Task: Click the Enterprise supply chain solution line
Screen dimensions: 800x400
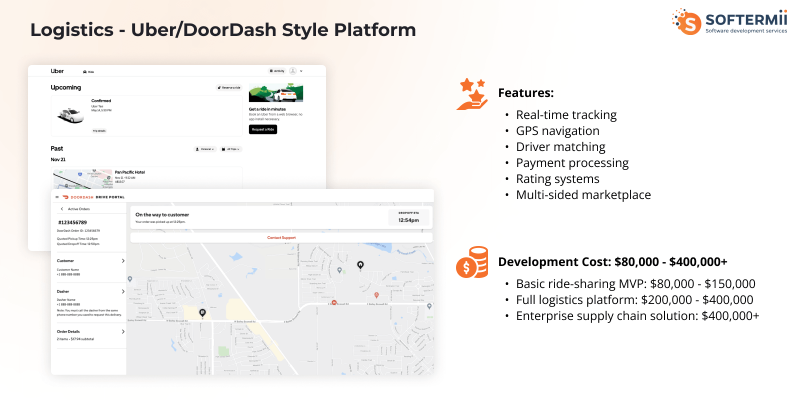Action: click(x=637, y=315)
